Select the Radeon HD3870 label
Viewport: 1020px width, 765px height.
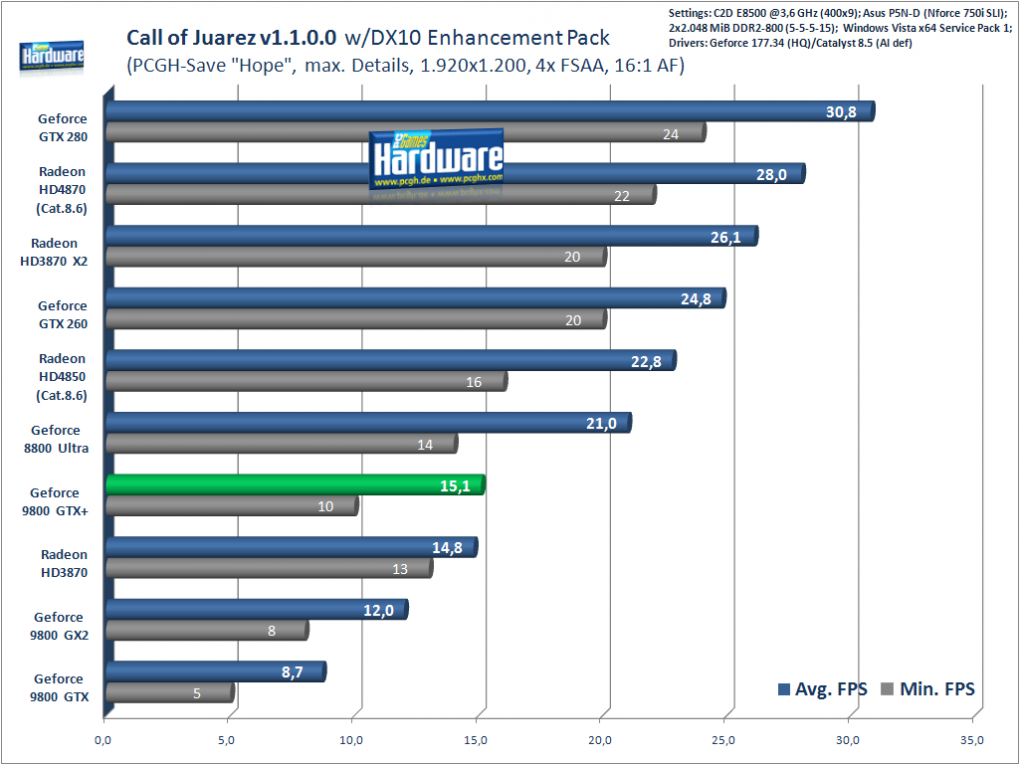(64, 563)
